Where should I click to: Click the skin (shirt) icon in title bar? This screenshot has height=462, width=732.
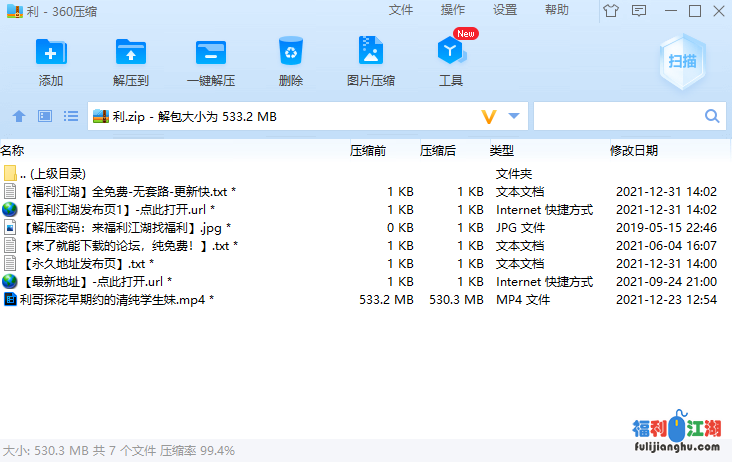[612, 11]
